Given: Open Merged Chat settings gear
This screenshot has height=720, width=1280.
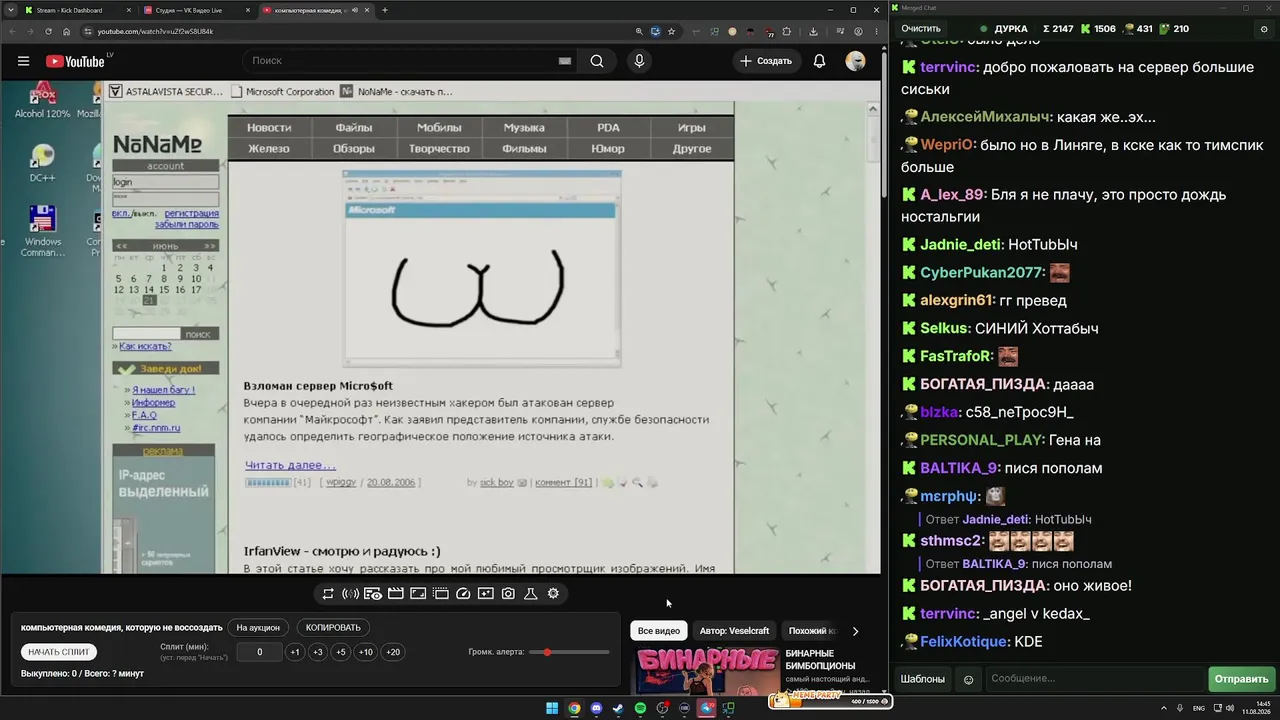Looking at the screenshot, I should click(1263, 29).
